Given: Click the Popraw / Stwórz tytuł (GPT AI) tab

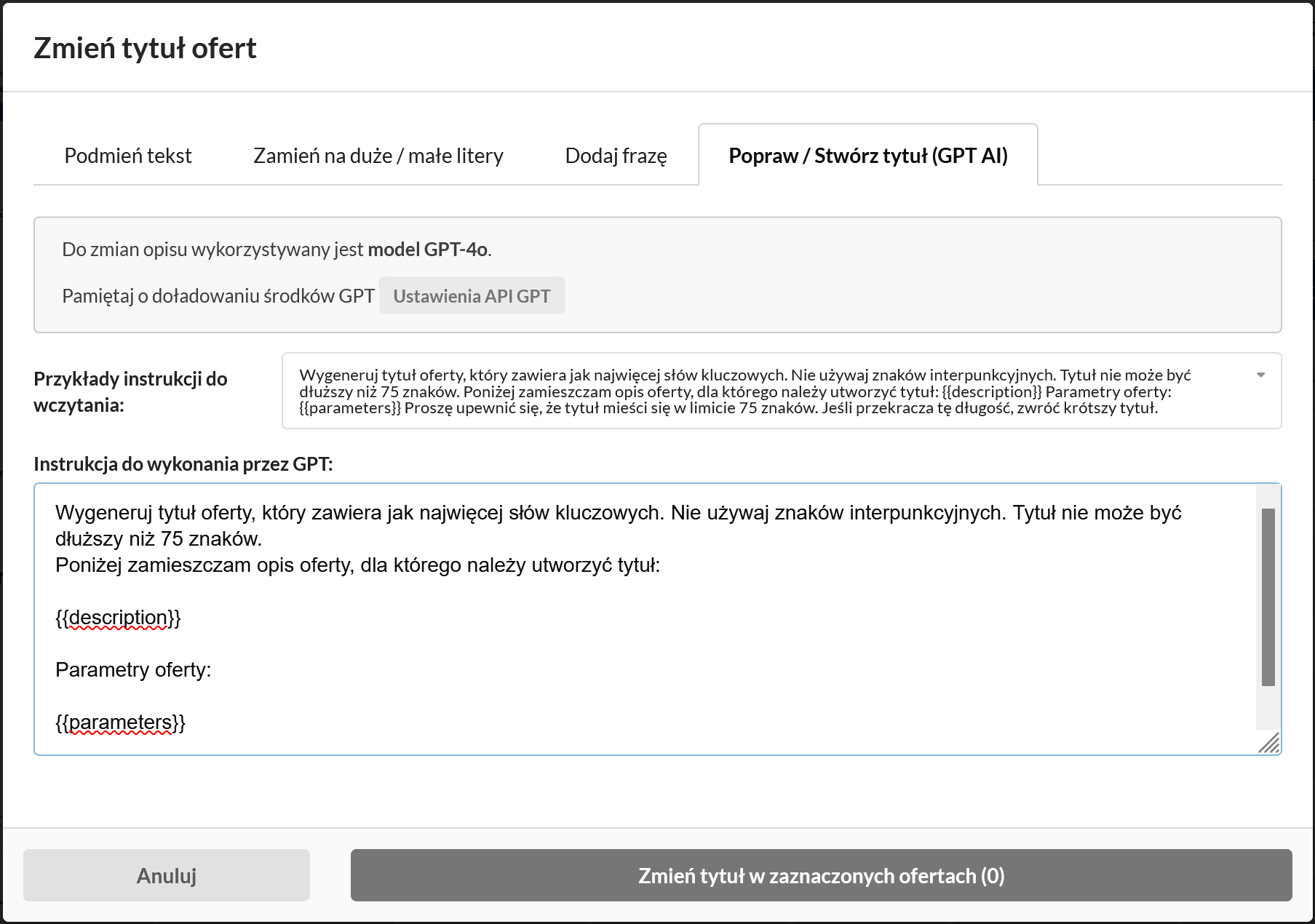Looking at the screenshot, I should click(867, 156).
